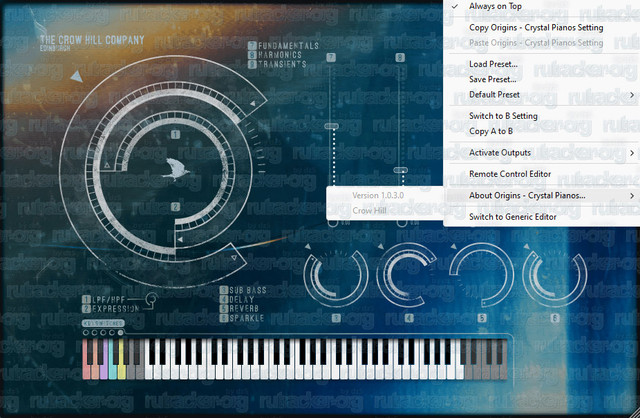Click the 6 badge beside the Sparkle label
This screenshot has height=418, width=640.
(x=223, y=318)
